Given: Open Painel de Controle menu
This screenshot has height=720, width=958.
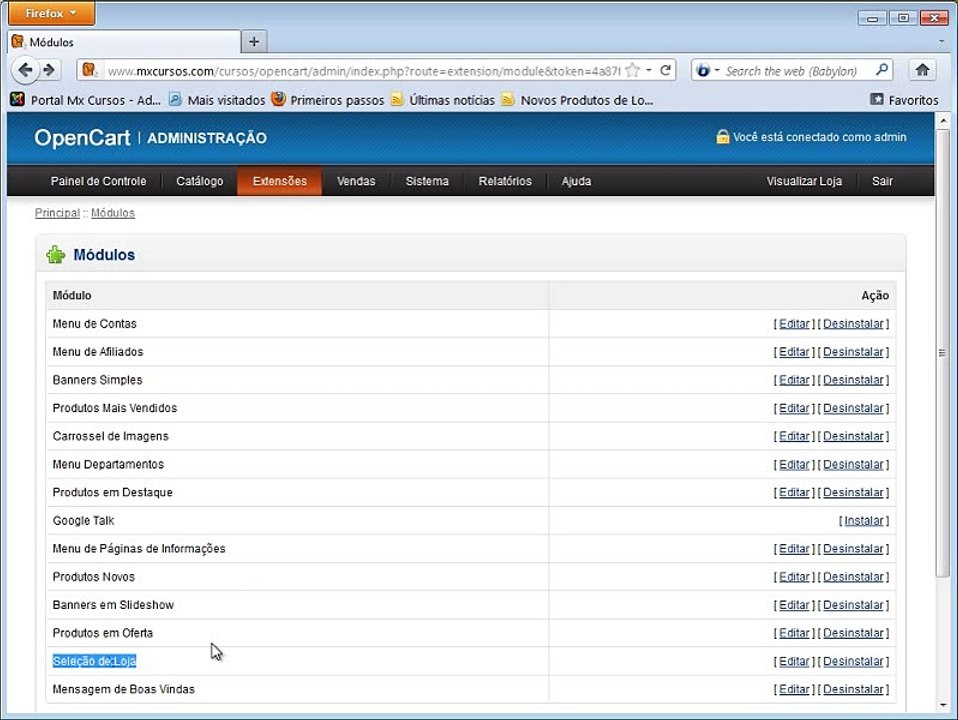Looking at the screenshot, I should pos(98,181).
